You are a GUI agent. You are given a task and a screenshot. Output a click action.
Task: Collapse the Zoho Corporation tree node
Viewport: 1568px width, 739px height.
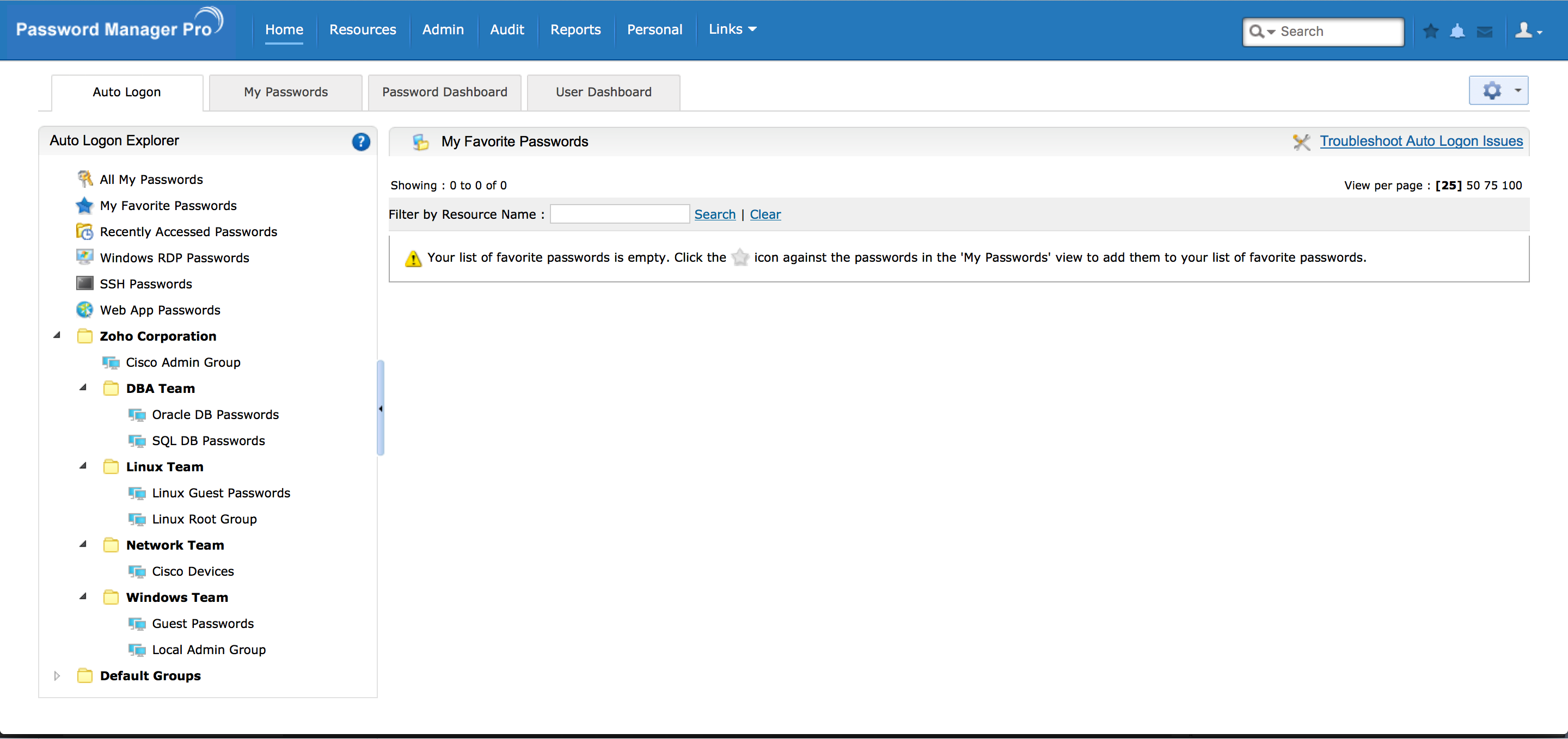57,335
